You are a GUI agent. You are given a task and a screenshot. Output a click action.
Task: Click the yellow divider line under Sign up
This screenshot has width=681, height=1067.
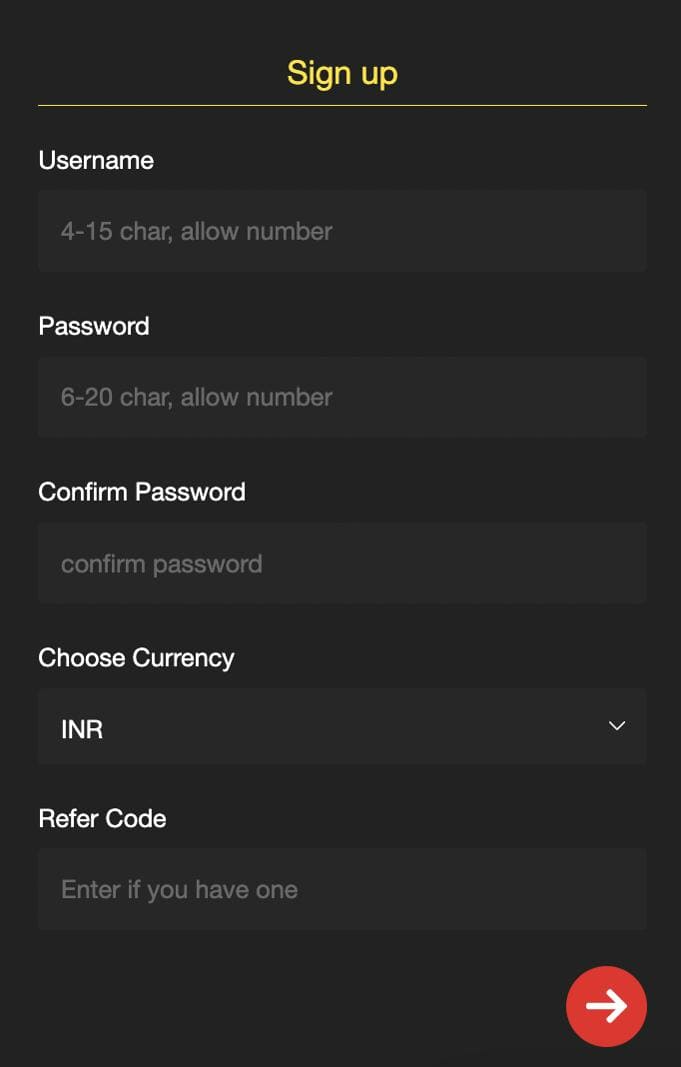(342, 105)
